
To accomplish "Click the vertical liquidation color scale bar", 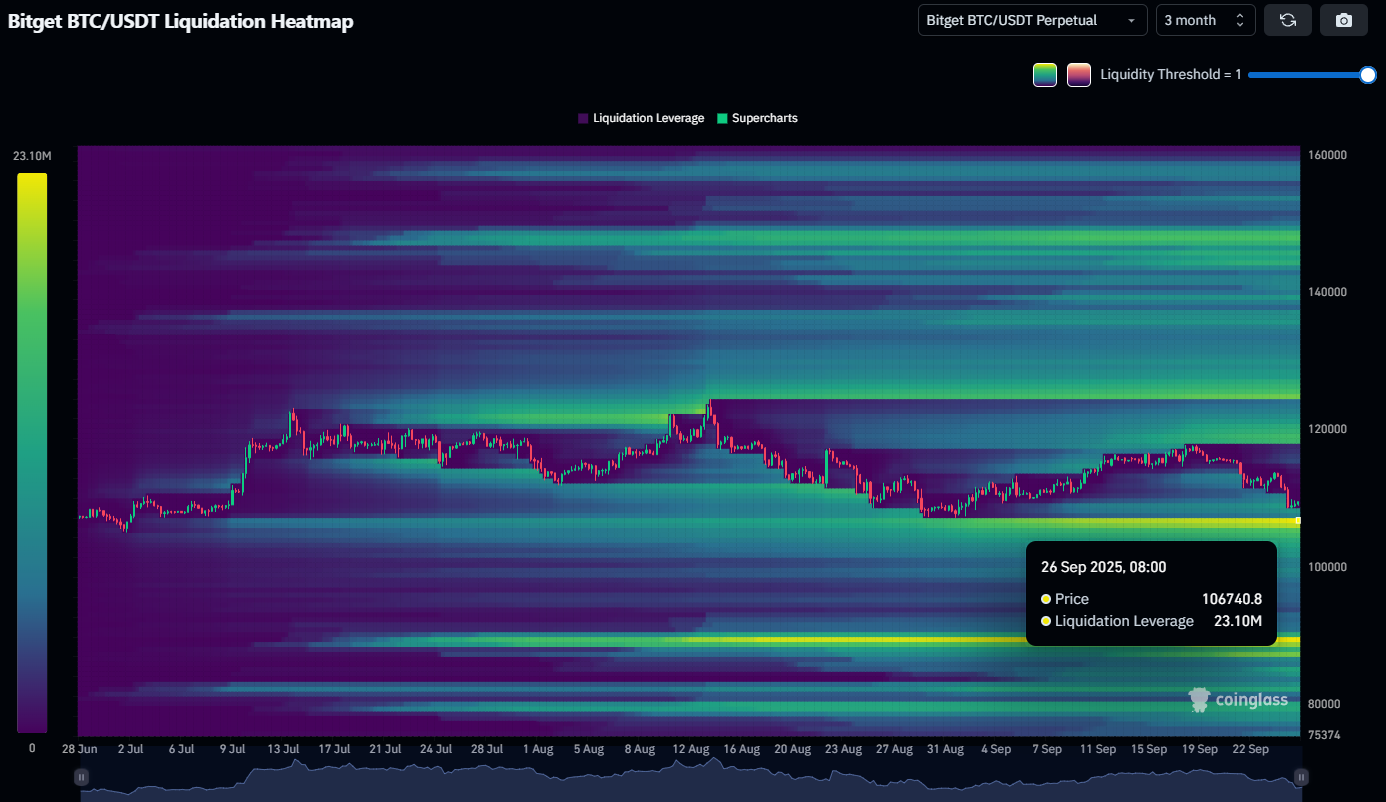I will pos(32,452).
